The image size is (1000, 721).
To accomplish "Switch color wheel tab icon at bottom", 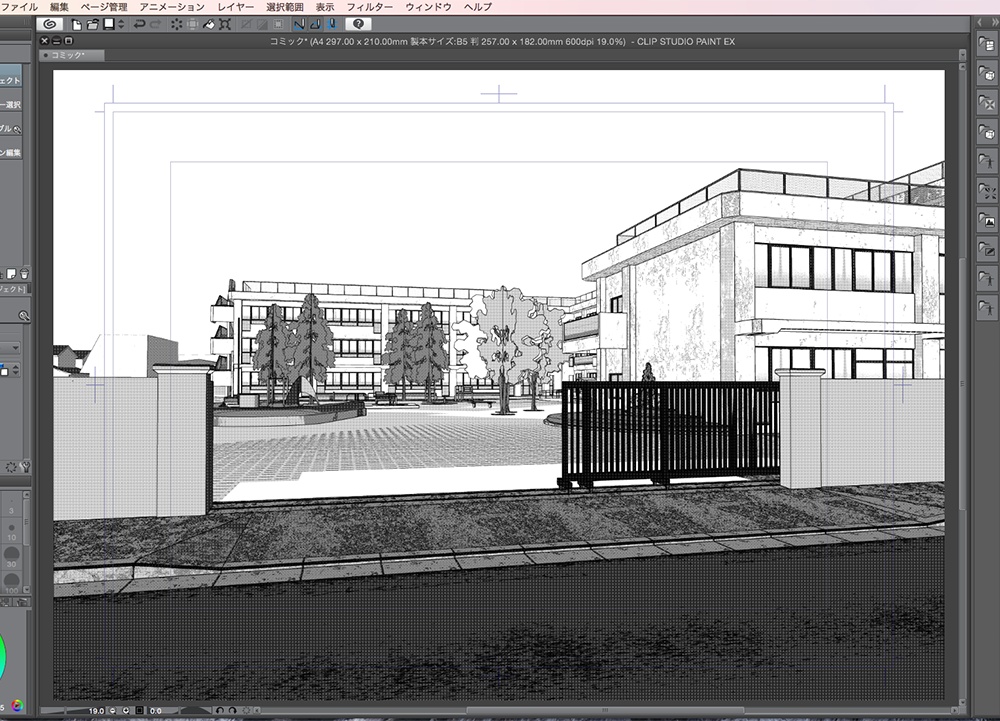I will click(17, 705).
